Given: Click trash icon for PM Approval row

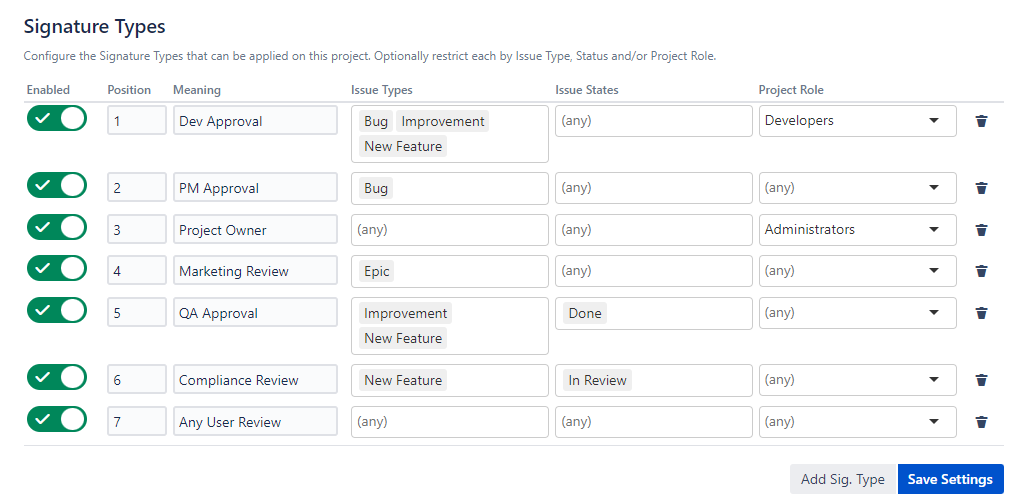Looking at the screenshot, I should [981, 188].
